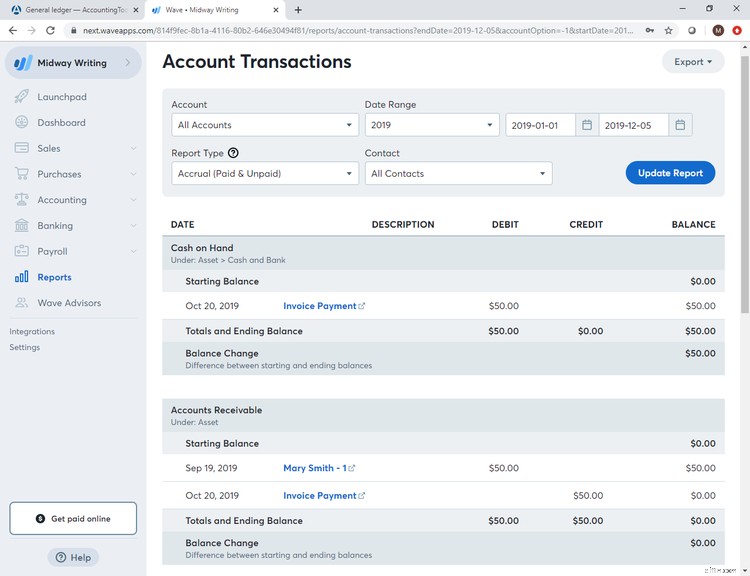Click the end date field 2019-12-05
Screen dimensions: 750x576
point(633,125)
